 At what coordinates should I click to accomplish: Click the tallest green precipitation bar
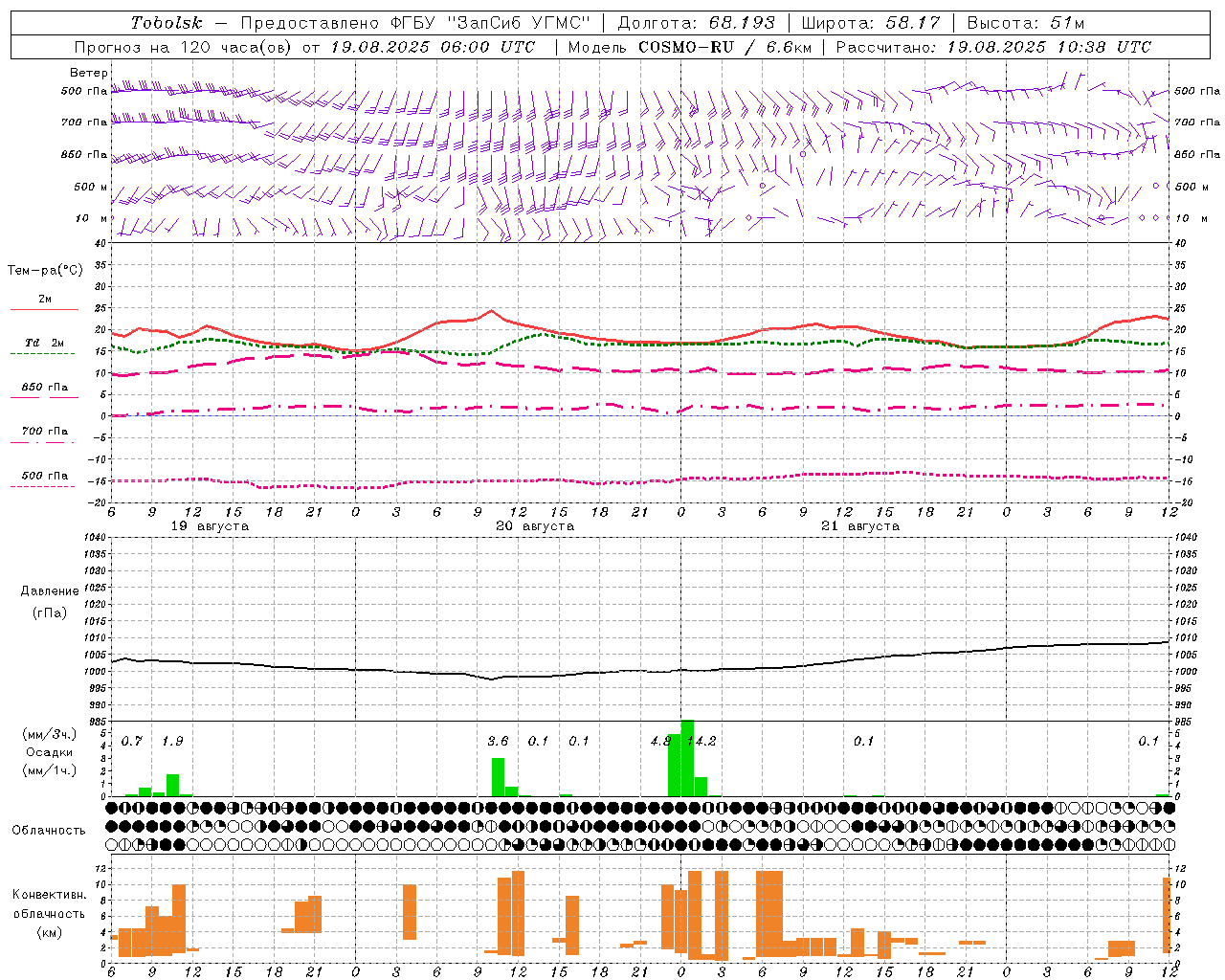tap(687, 758)
